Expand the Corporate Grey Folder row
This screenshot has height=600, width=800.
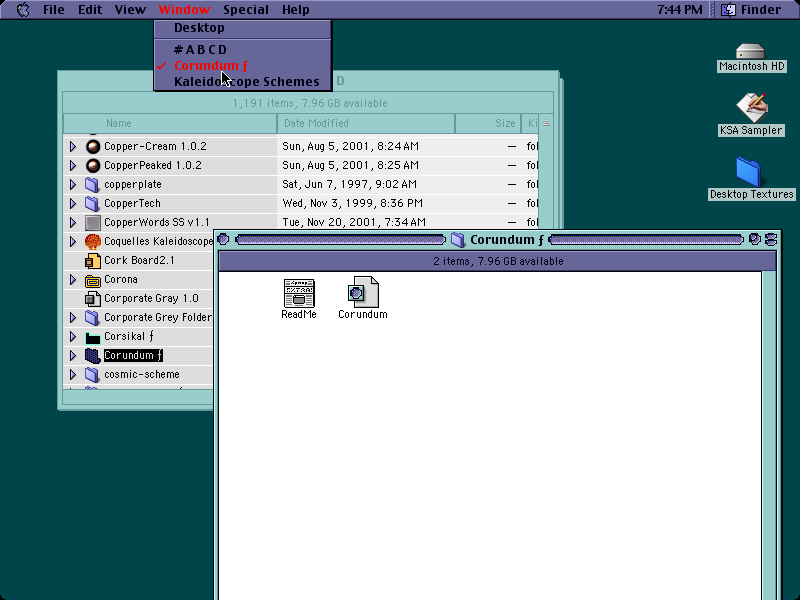click(x=73, y=317)
